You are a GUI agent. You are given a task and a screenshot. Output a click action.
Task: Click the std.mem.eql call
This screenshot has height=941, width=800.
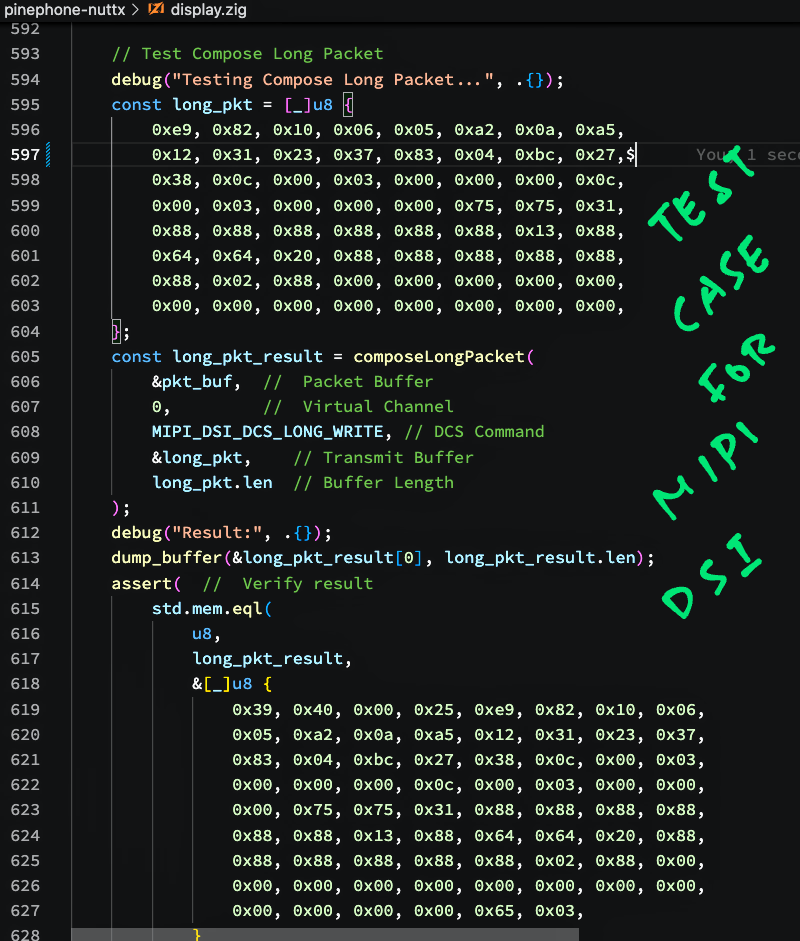(206, 608)
